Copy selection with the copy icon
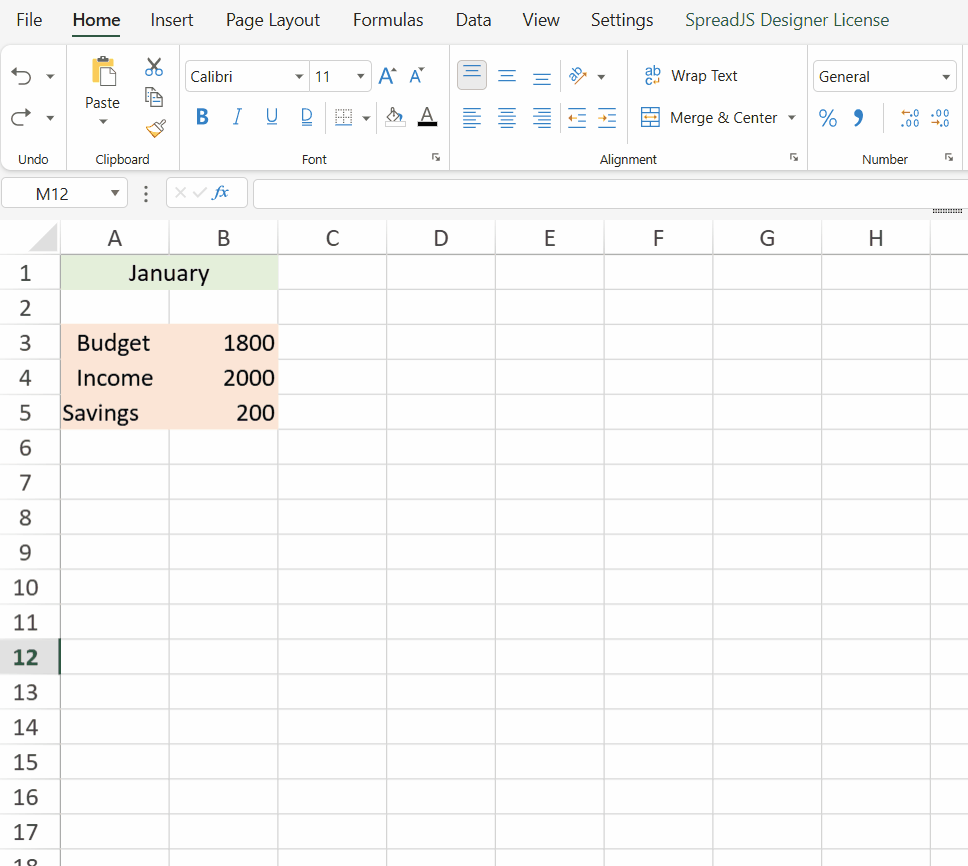 (154, 98)
